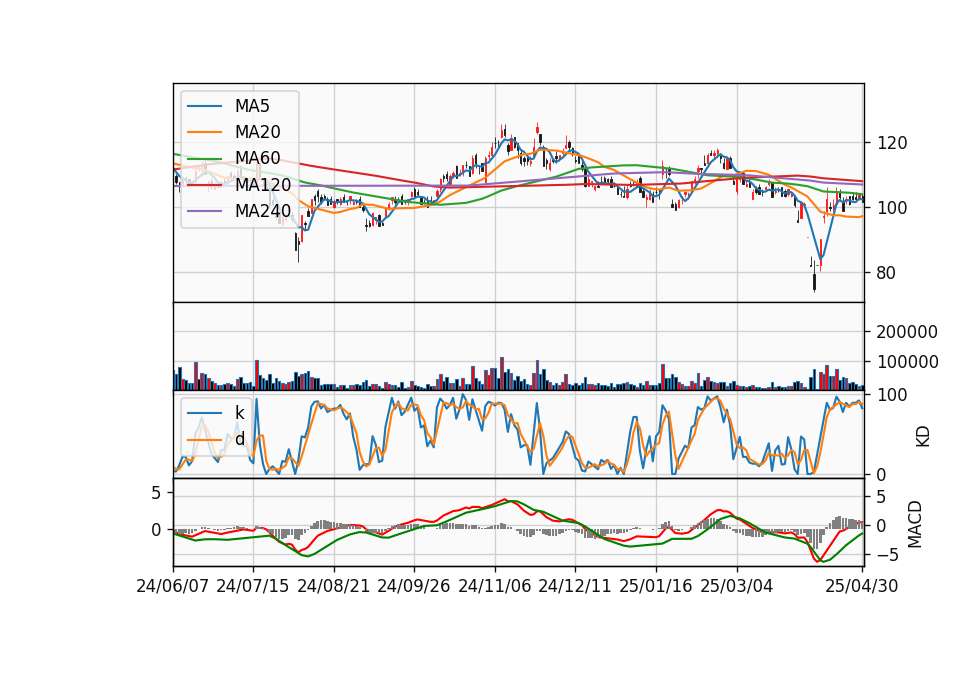Click the orange MA20 legend line sample

tap(204, 132)
